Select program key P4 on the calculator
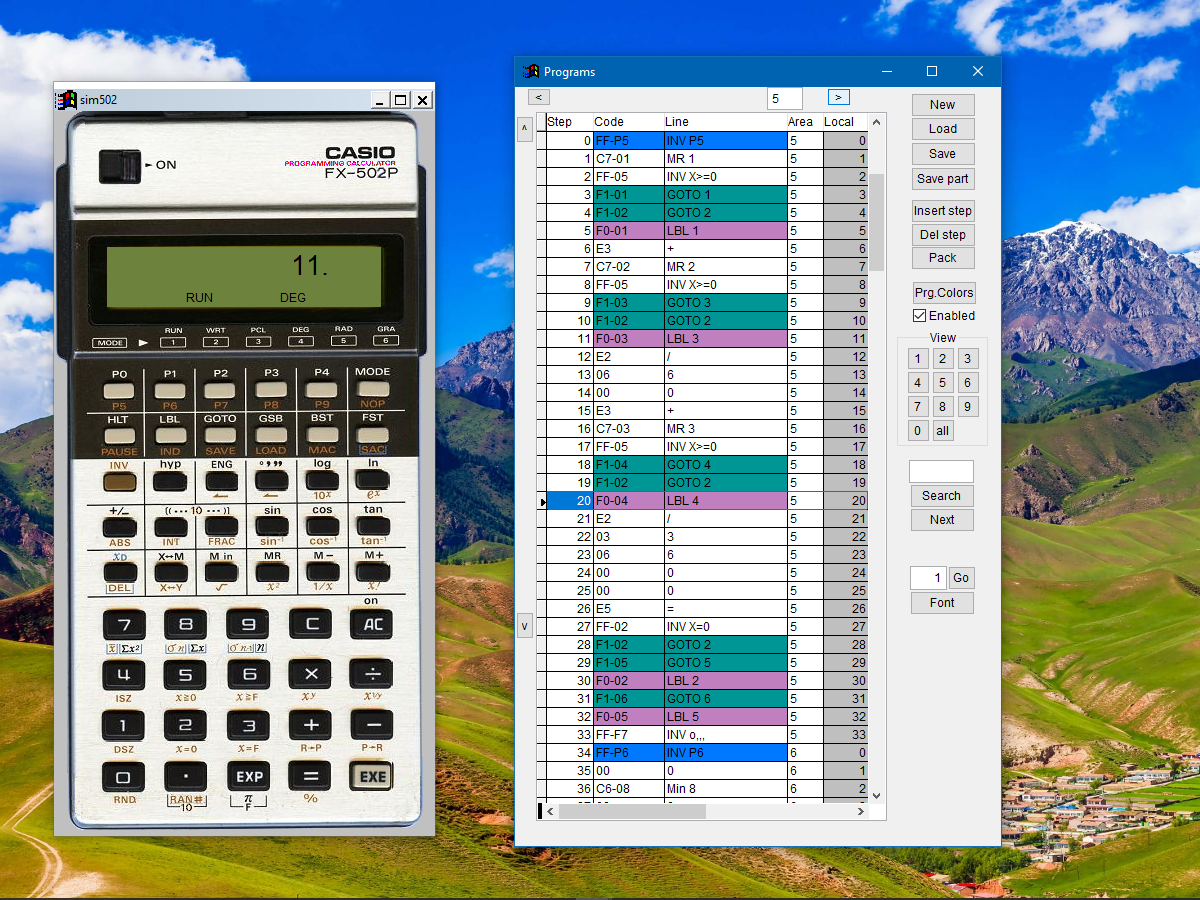The image size is (1200, 900). tap(322, 389)
